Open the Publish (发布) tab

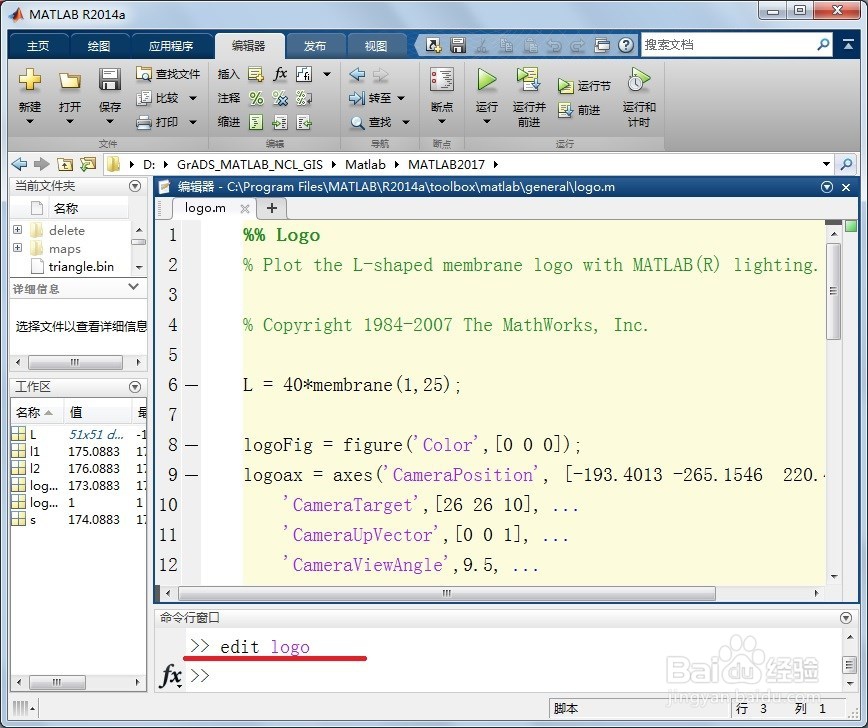click(x=315, y=46)
